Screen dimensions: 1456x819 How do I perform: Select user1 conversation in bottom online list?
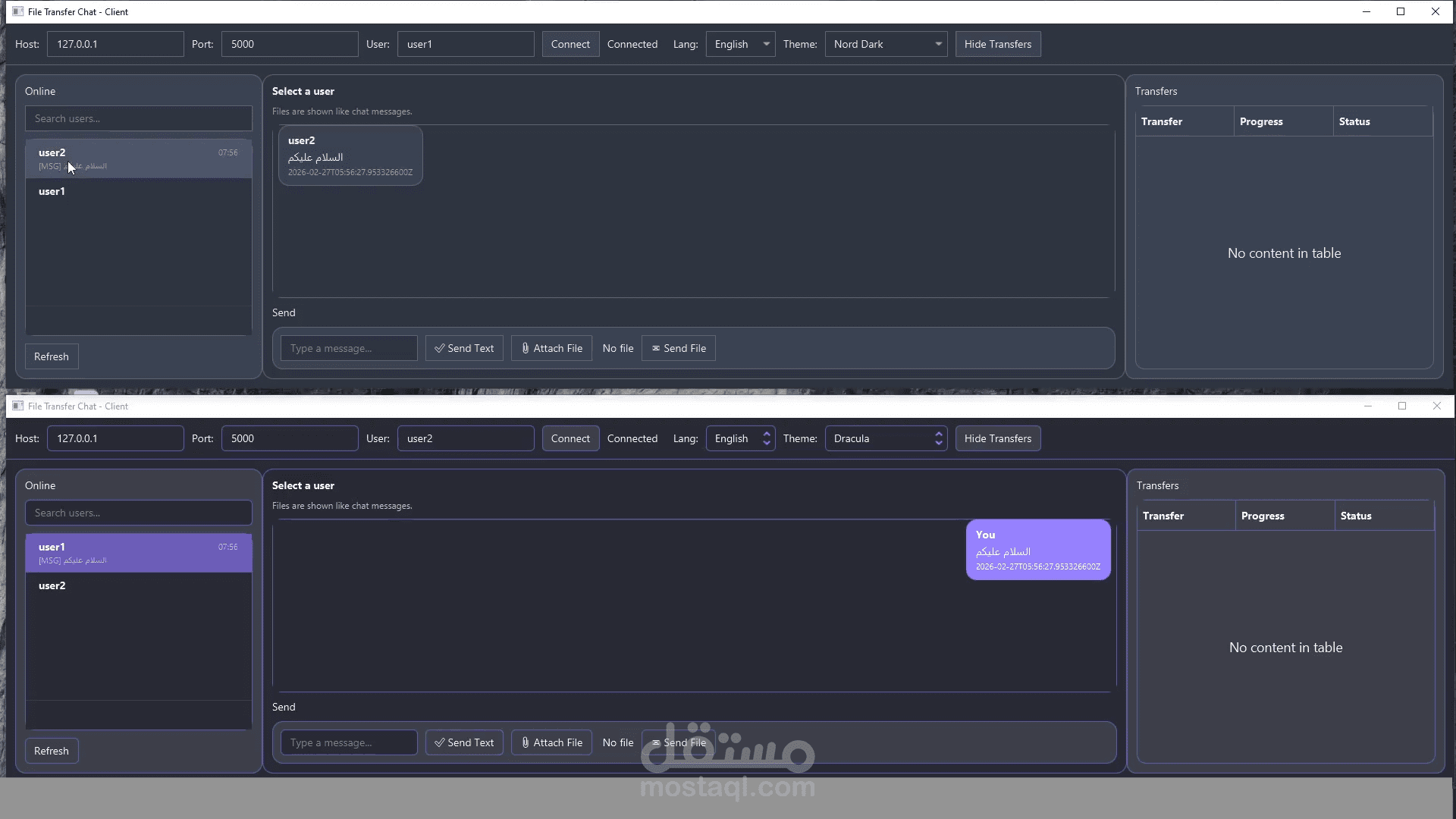coord(138,553)
